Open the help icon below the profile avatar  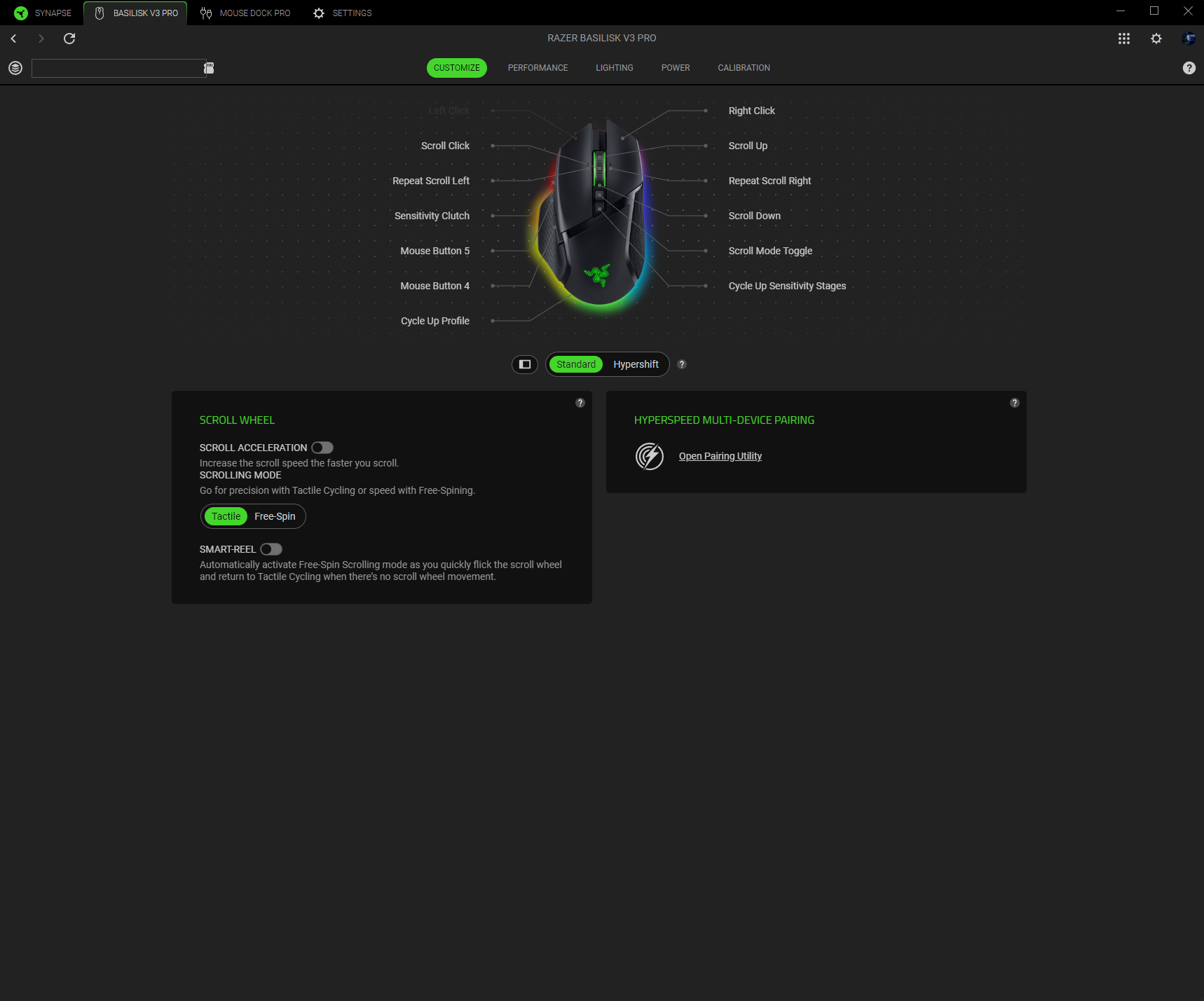1189,68
